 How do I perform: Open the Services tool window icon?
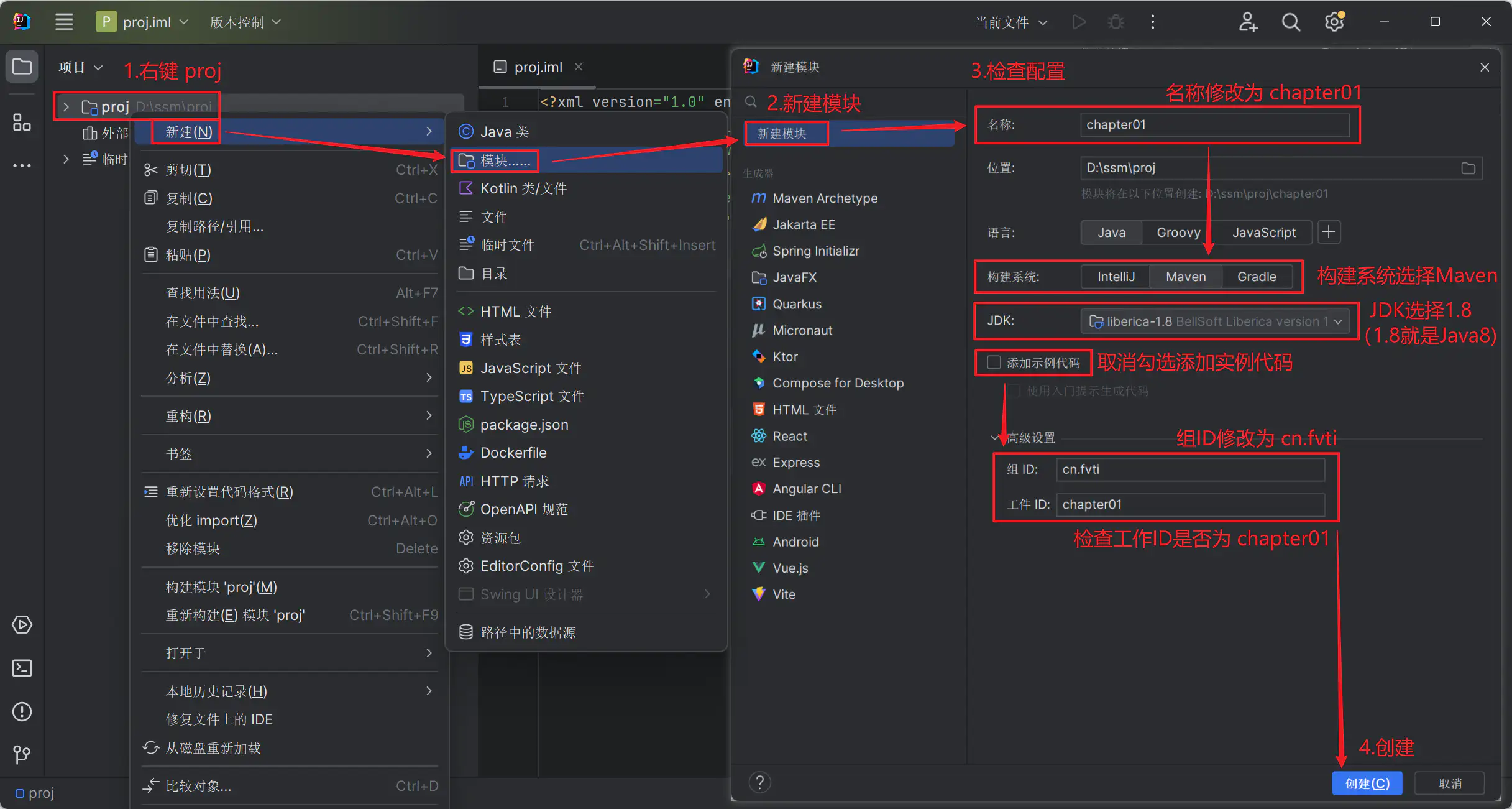pyautogui.click(x=22, y=625)
